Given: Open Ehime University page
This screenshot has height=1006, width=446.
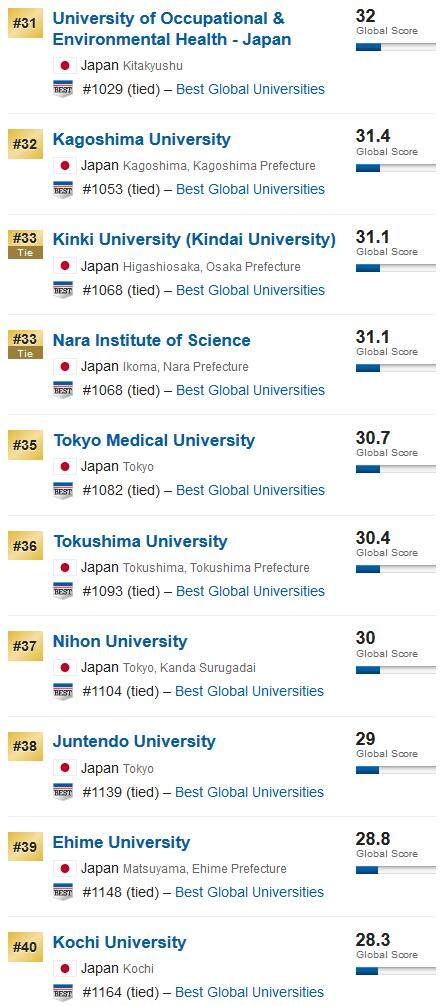Looking at the screenshot, I should click(122, 842).
